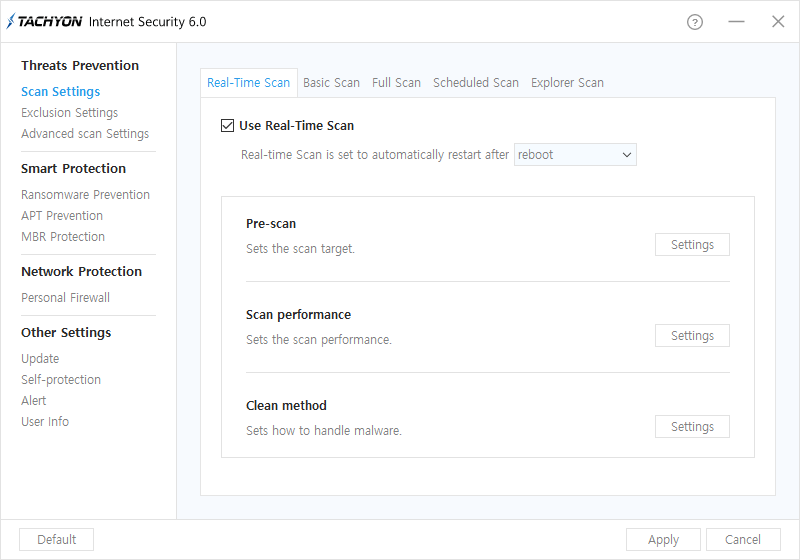The height and width of the screenshot is (560, 800).
Task: Open Ransomware Prevention in sidebar
Action: coord(85,195)
